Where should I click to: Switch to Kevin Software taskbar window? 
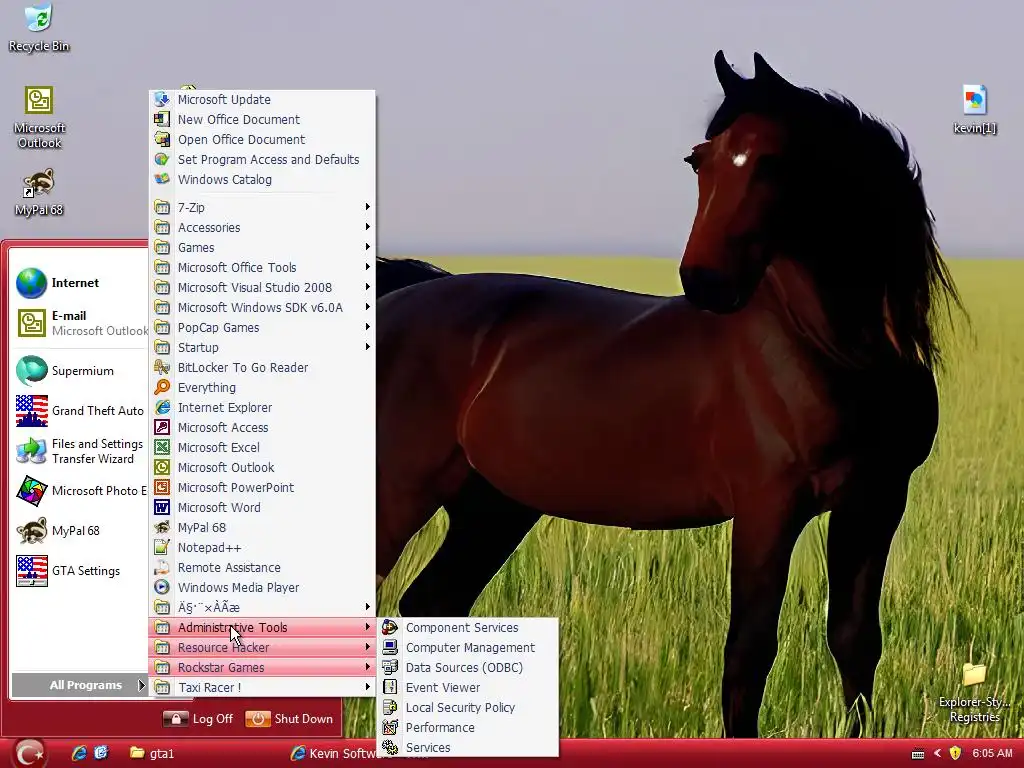334,754
